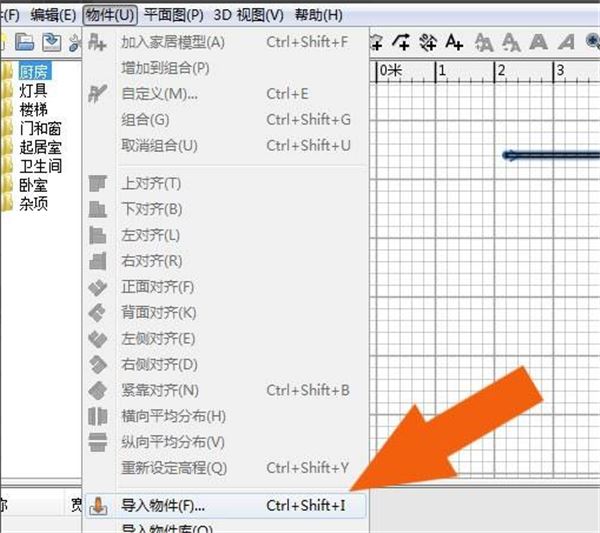Image resolution: width=600 pixels, height=533 pixels.
Task: Click the decrease text size icon
Action: coord(511,42)
